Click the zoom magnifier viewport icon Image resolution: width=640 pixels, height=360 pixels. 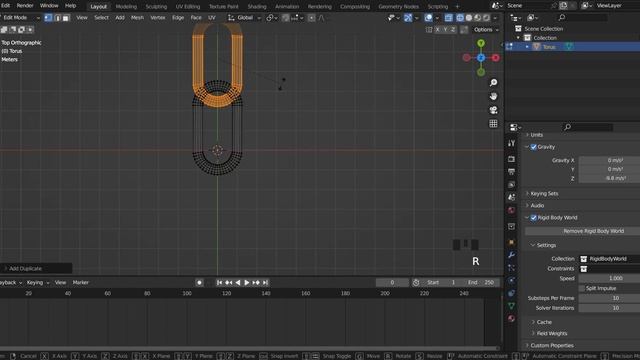493,83
